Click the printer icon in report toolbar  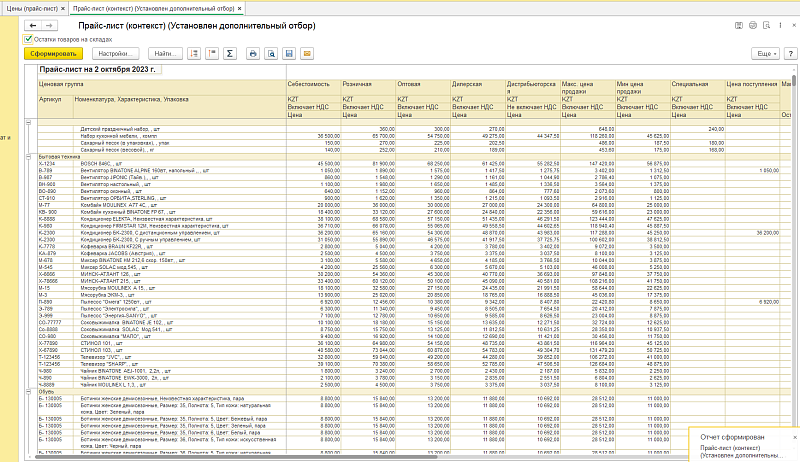[253, 52]
